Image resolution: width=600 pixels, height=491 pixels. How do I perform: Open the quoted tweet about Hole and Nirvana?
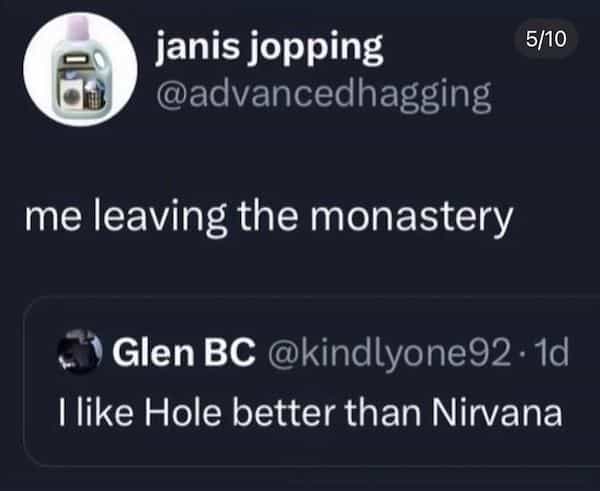[300, 410]
